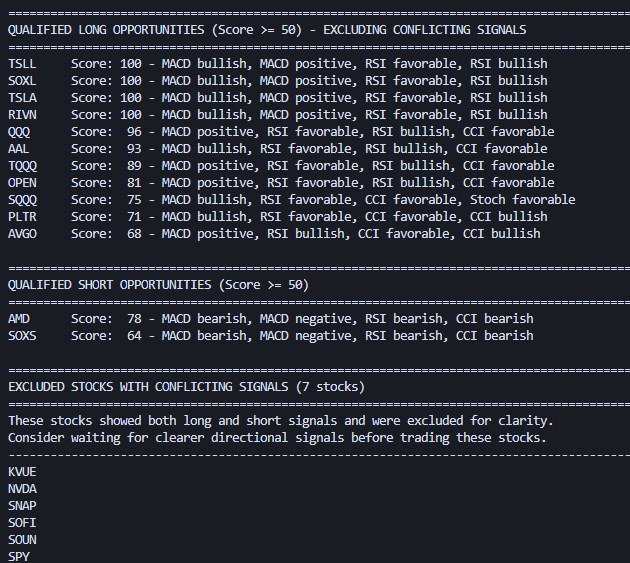630x563 pixels.
Task: Click the score 68 in the AVGO row
Action: [x=134, y=234]
